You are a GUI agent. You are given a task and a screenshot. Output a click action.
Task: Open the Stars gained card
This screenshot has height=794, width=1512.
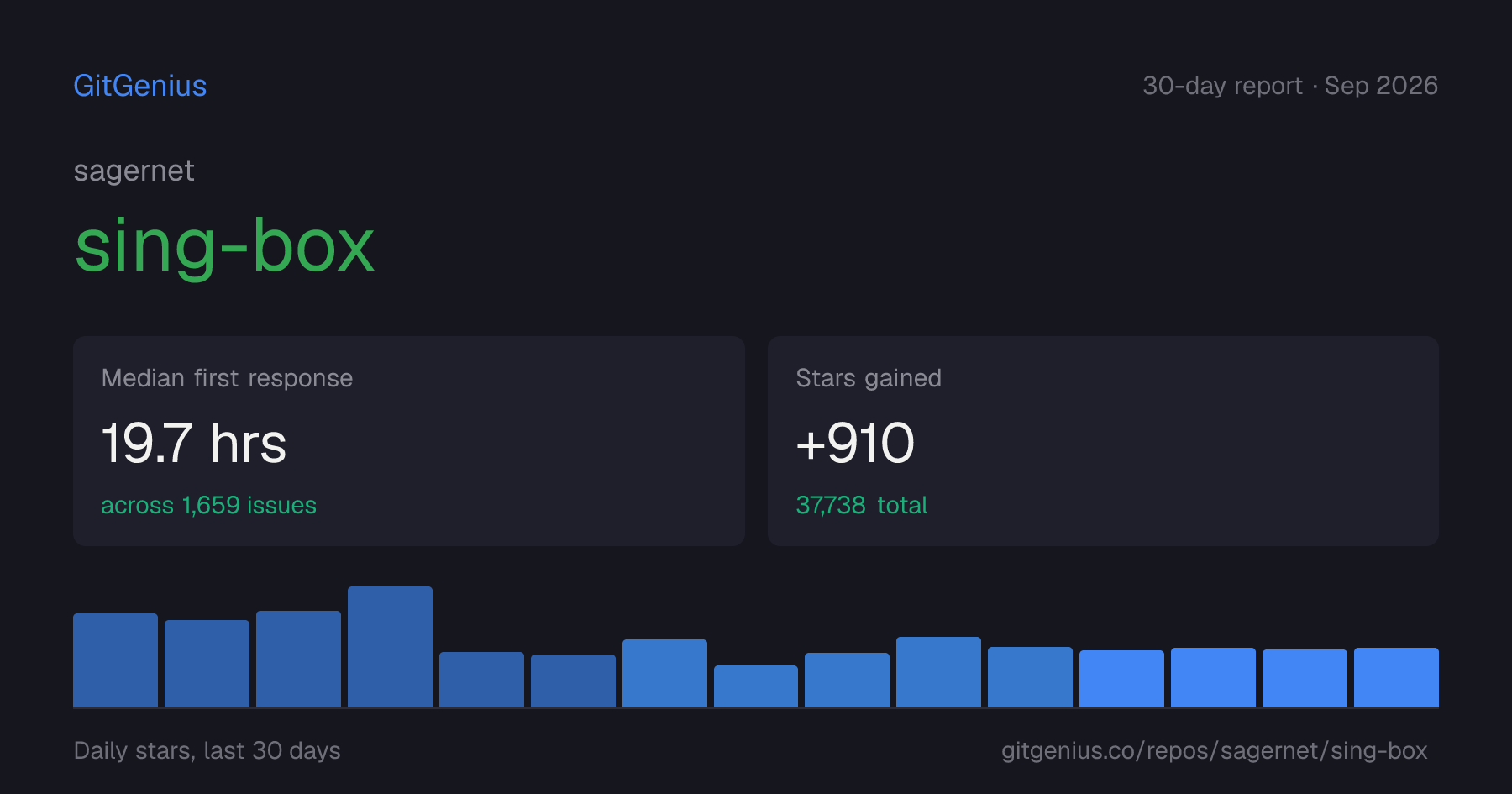click(1103, 441)
